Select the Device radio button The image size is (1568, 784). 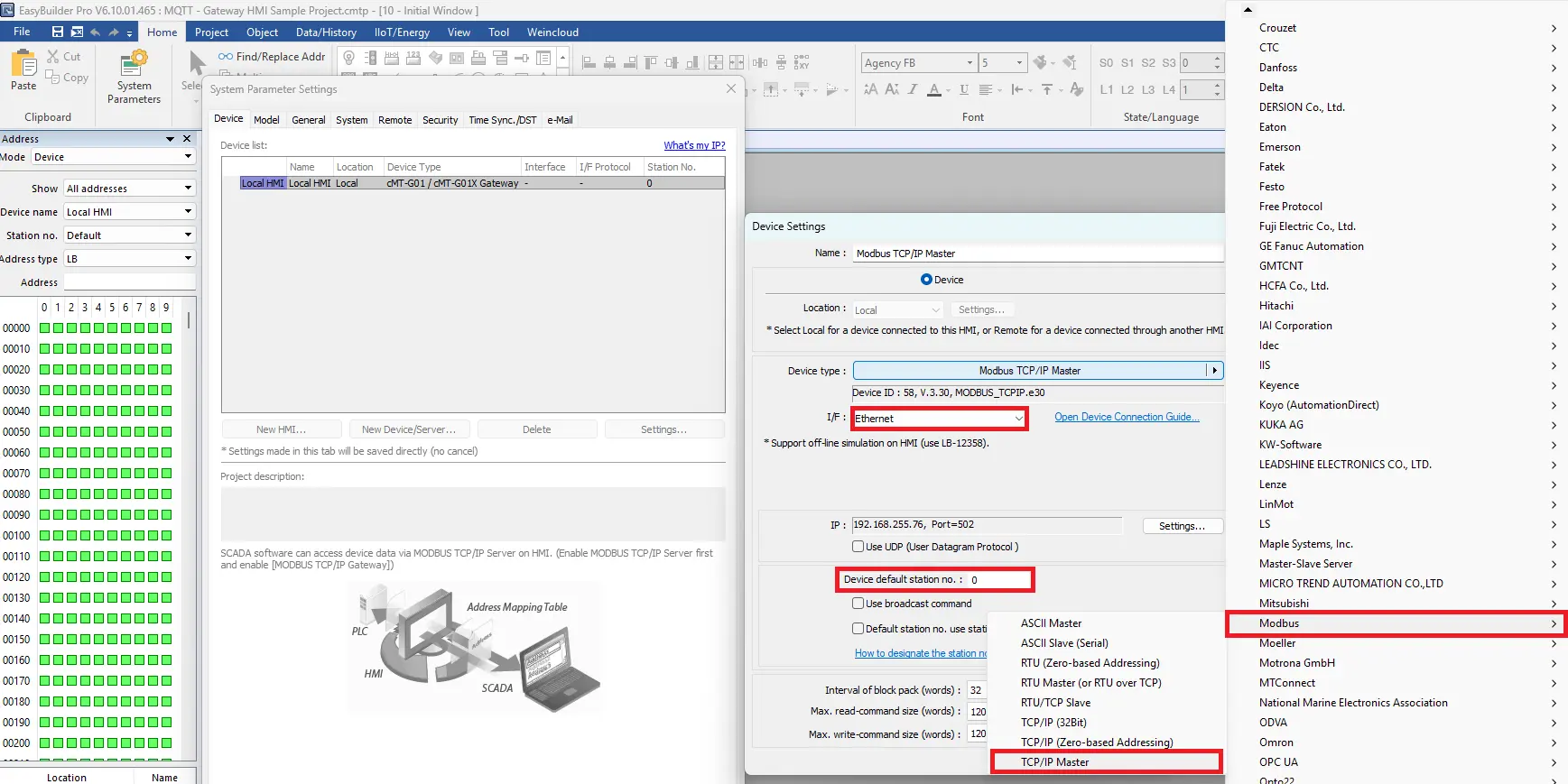926,280
